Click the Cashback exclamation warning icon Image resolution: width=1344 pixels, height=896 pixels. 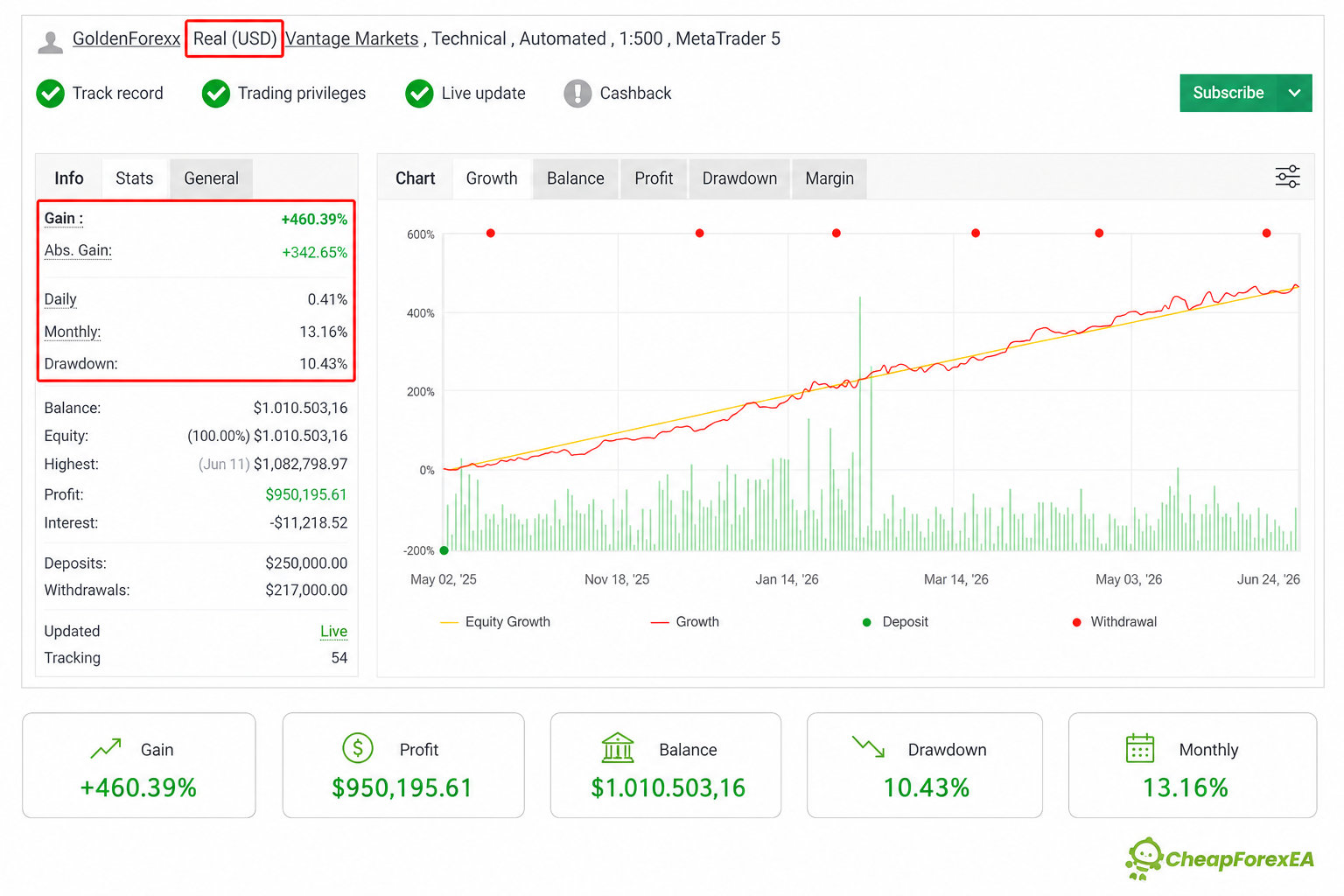coord(577,94)
